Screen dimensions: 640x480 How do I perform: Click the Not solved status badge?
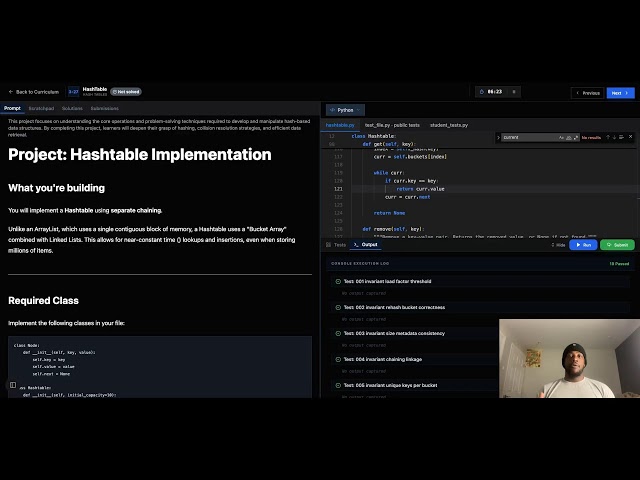126,92
